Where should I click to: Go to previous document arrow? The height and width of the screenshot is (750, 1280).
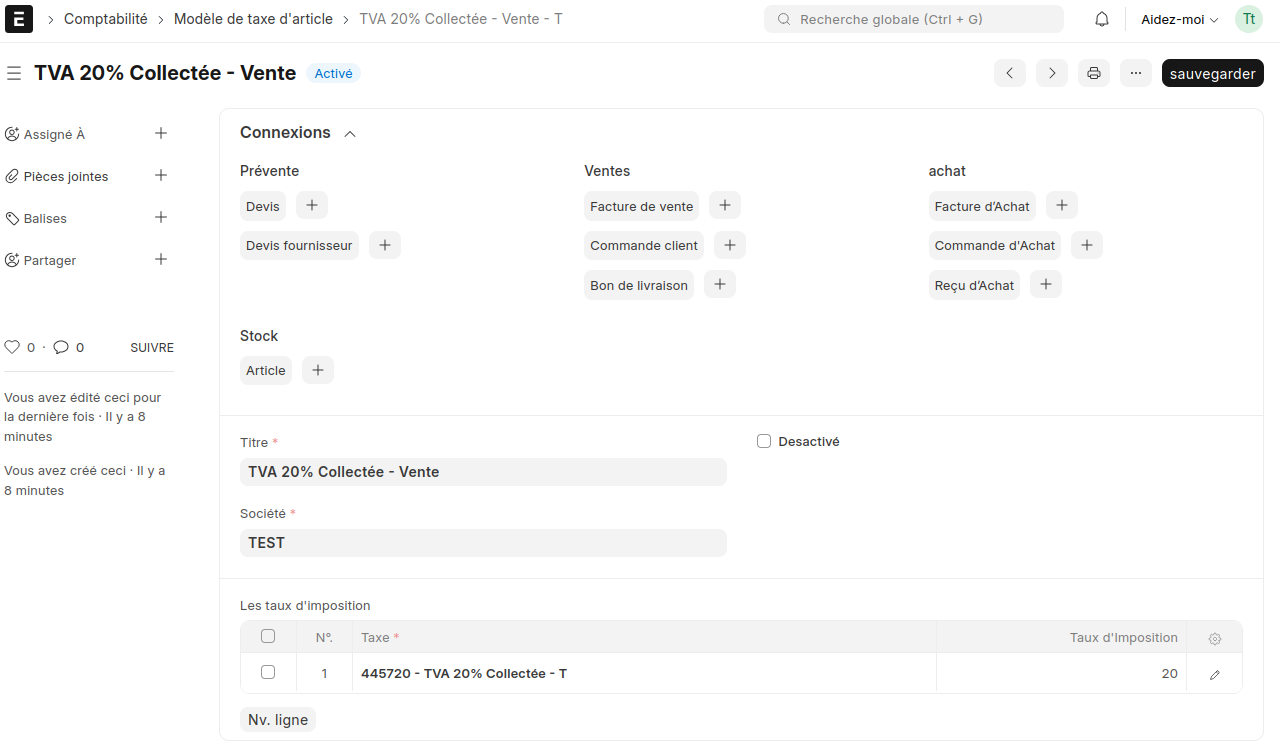pyautogui.click(x=1010, y=73)
